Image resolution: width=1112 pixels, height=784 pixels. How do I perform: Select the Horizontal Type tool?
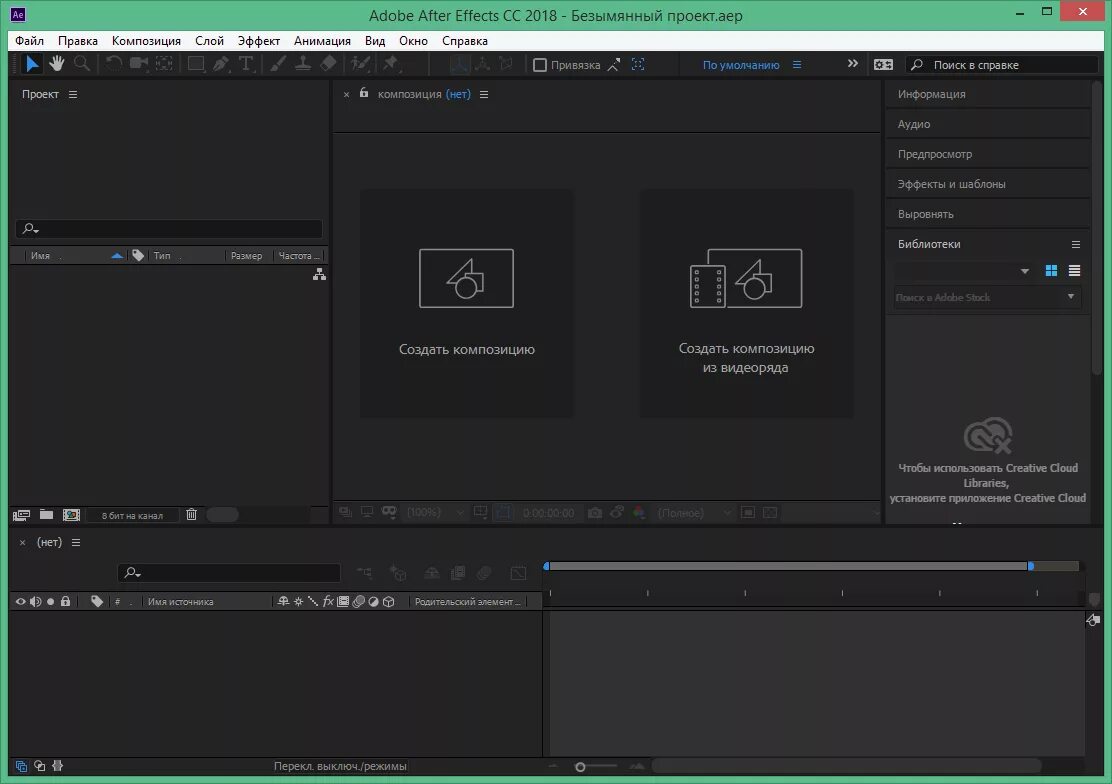pyautogui.click(x=245, y=63)
